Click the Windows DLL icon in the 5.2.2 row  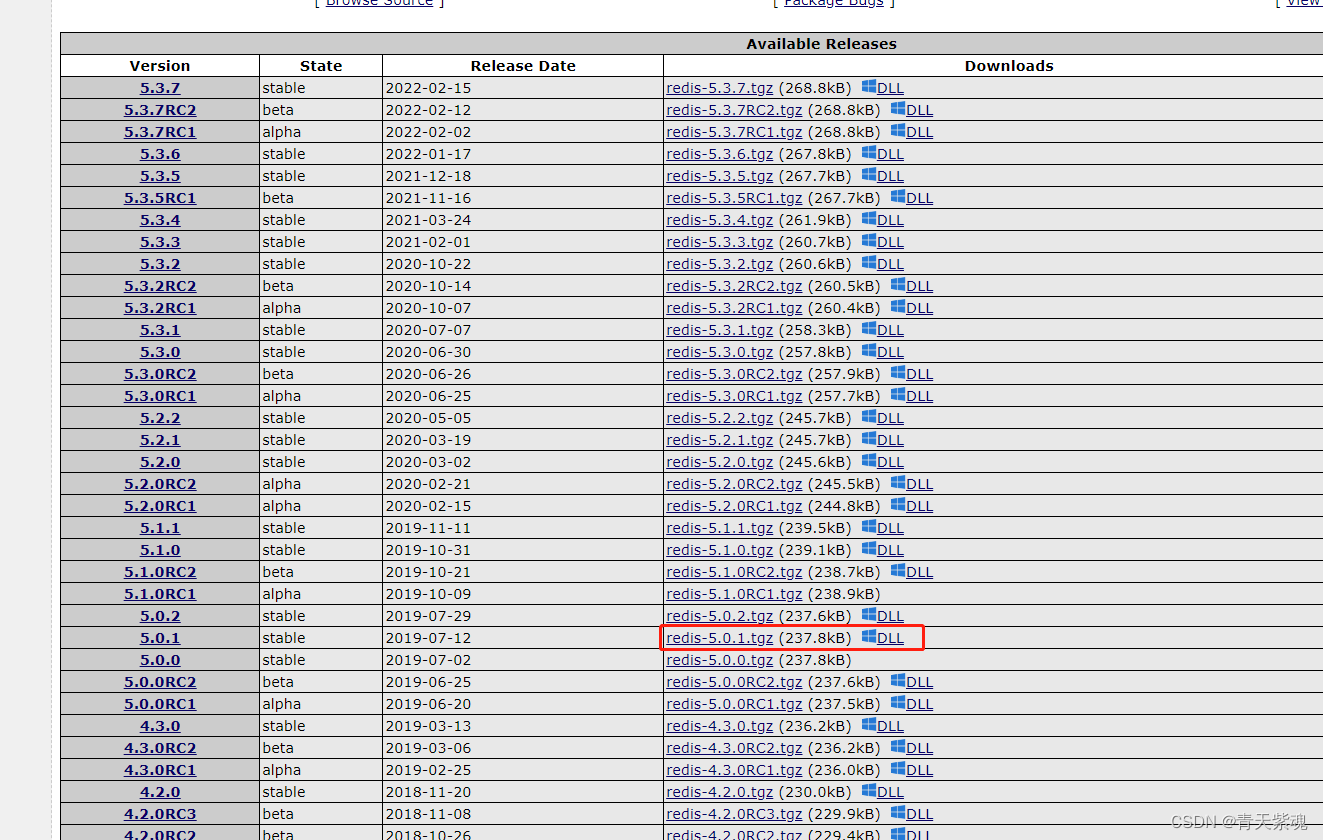[868, 417]
